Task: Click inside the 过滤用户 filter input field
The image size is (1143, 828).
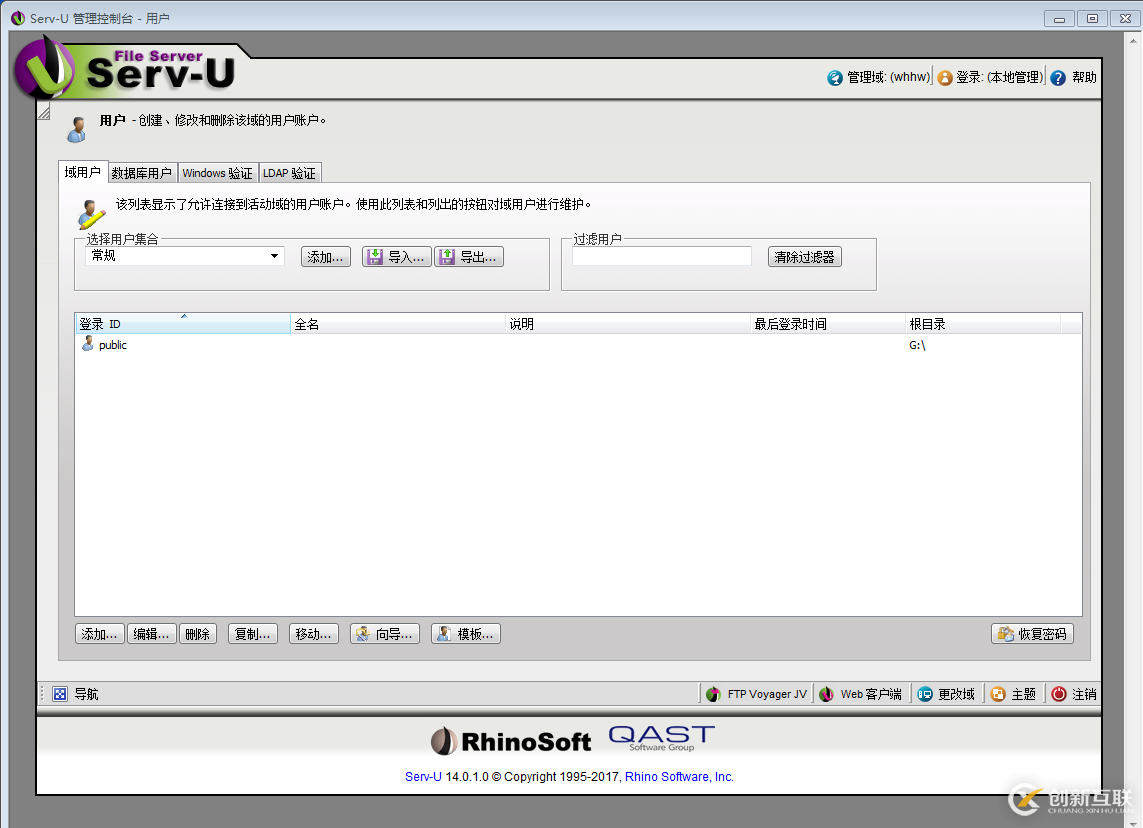Action: point(661,256)
